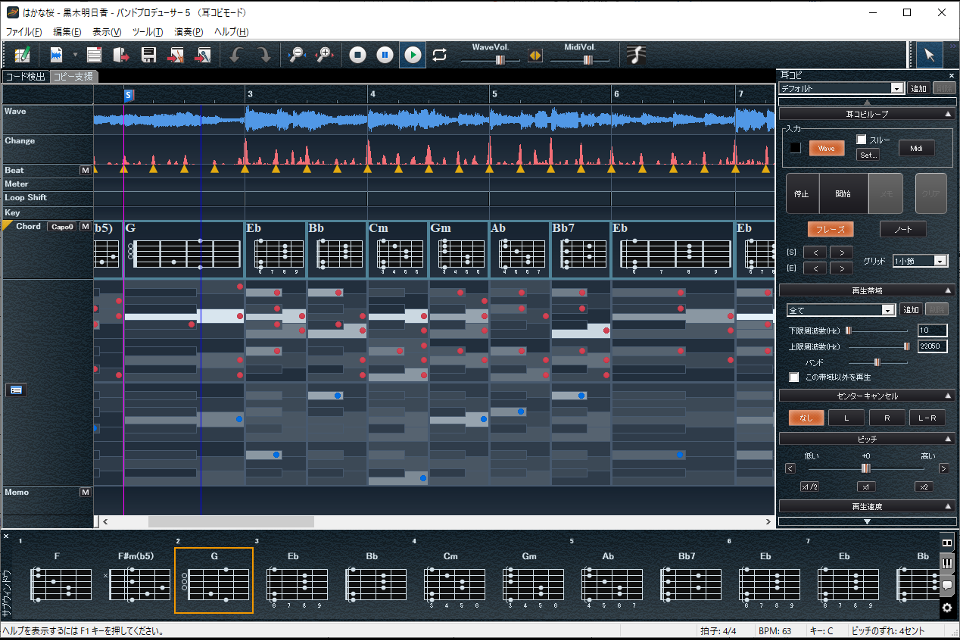Open the デフォルト preset dropdown
960x640 pixels.
coord(896,89)
